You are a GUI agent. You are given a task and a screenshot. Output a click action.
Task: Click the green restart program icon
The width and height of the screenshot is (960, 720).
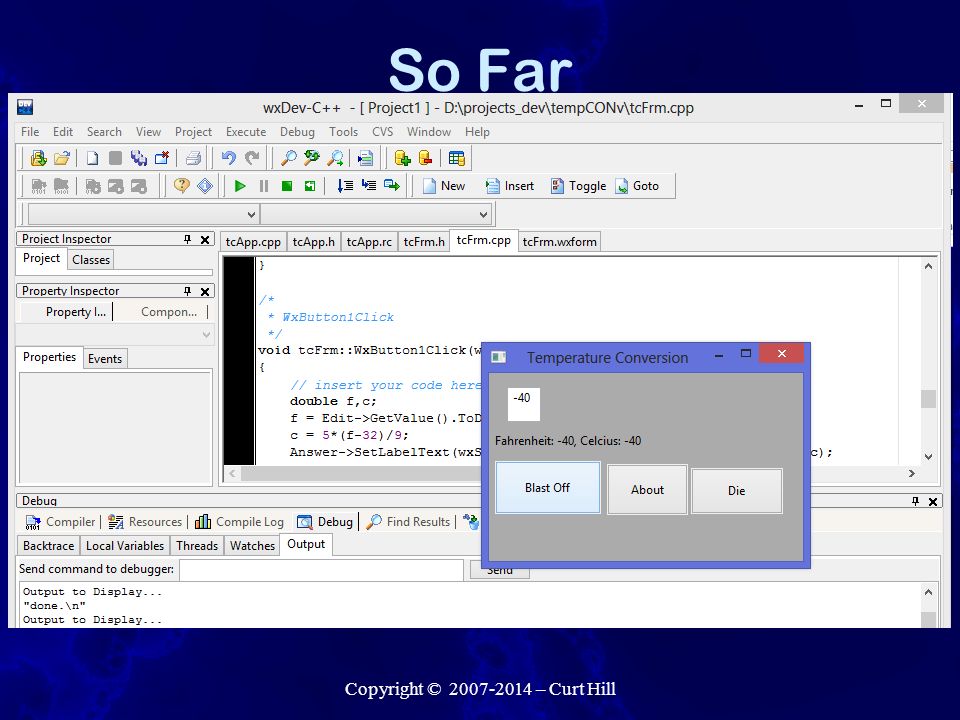(x=310, y=186)
